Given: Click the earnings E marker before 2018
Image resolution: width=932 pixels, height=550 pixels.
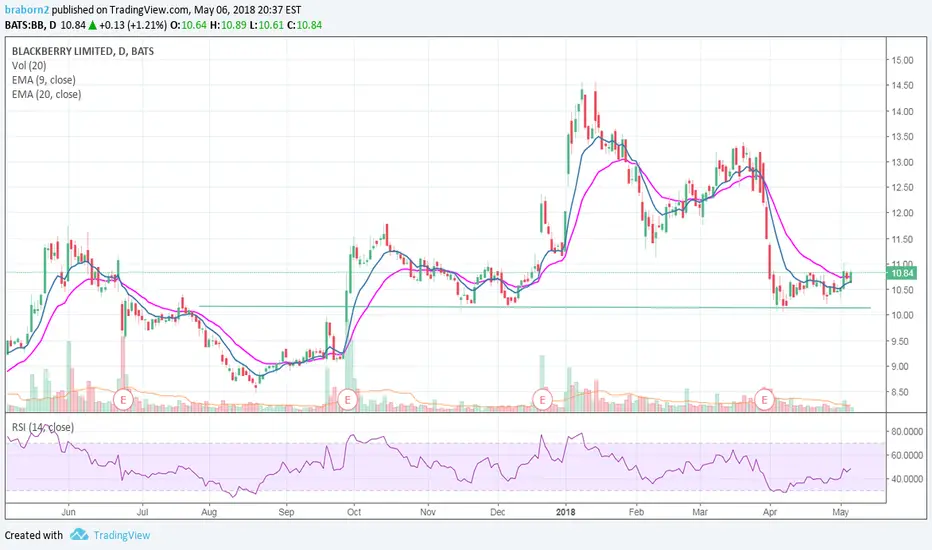Looking at the screenshot, I should pos(542,399).
